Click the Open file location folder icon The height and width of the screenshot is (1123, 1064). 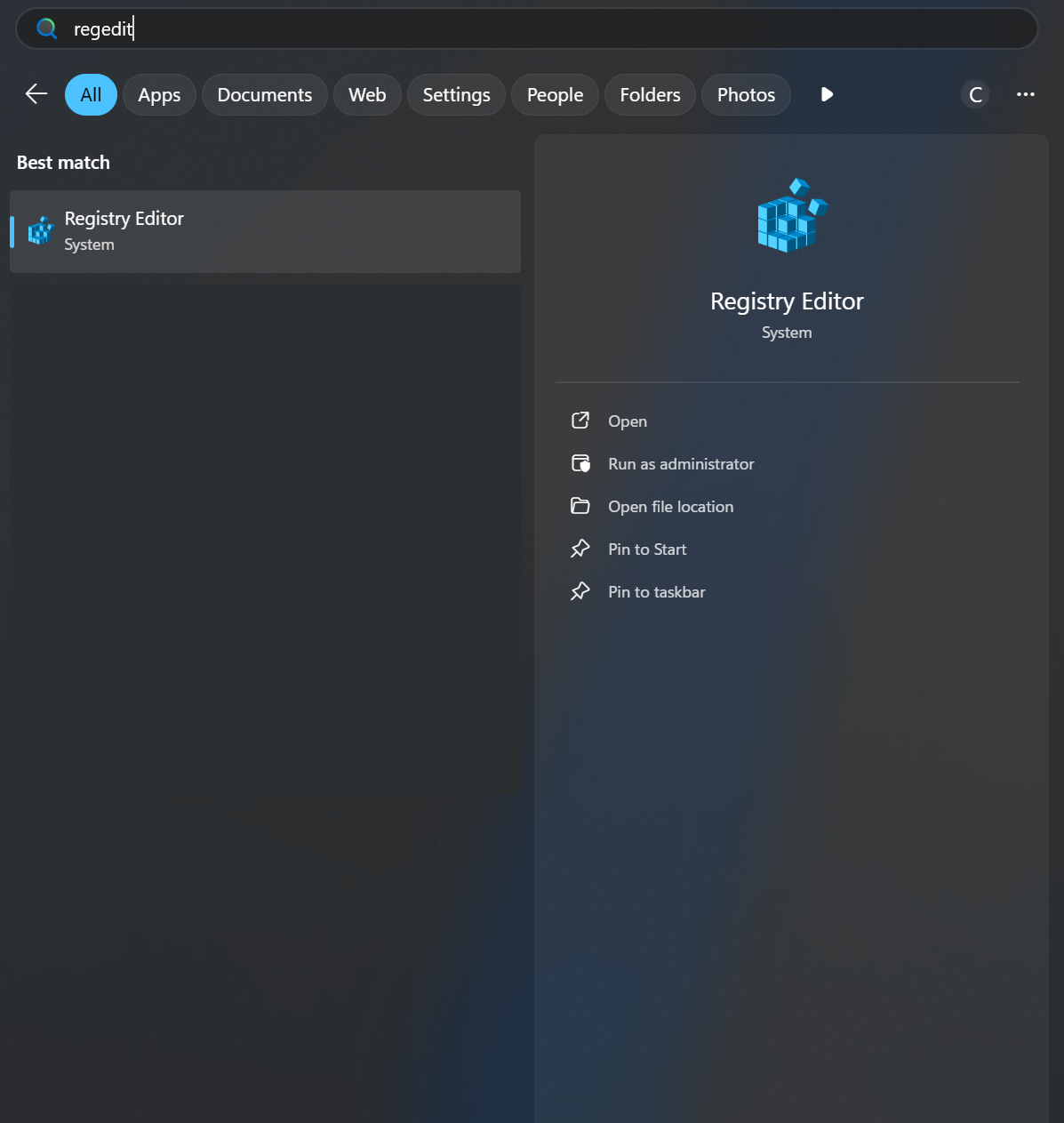pyautogui.click(x=580, y=506)
